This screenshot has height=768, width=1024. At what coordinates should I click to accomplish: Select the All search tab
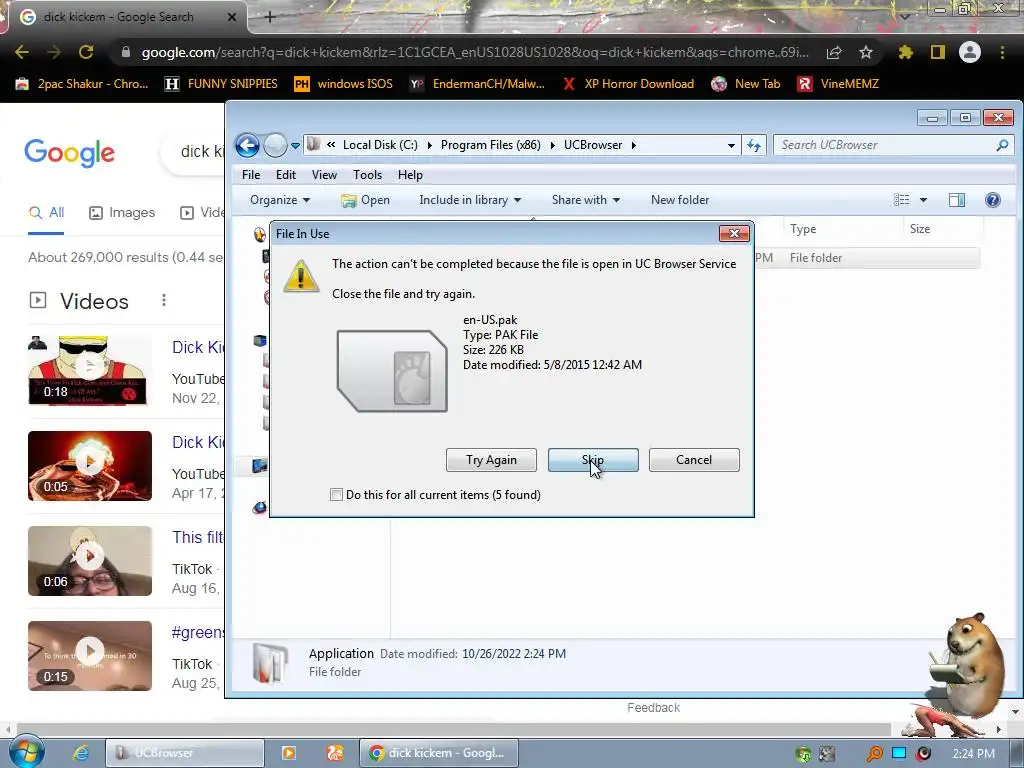click(x=46, y=213)
